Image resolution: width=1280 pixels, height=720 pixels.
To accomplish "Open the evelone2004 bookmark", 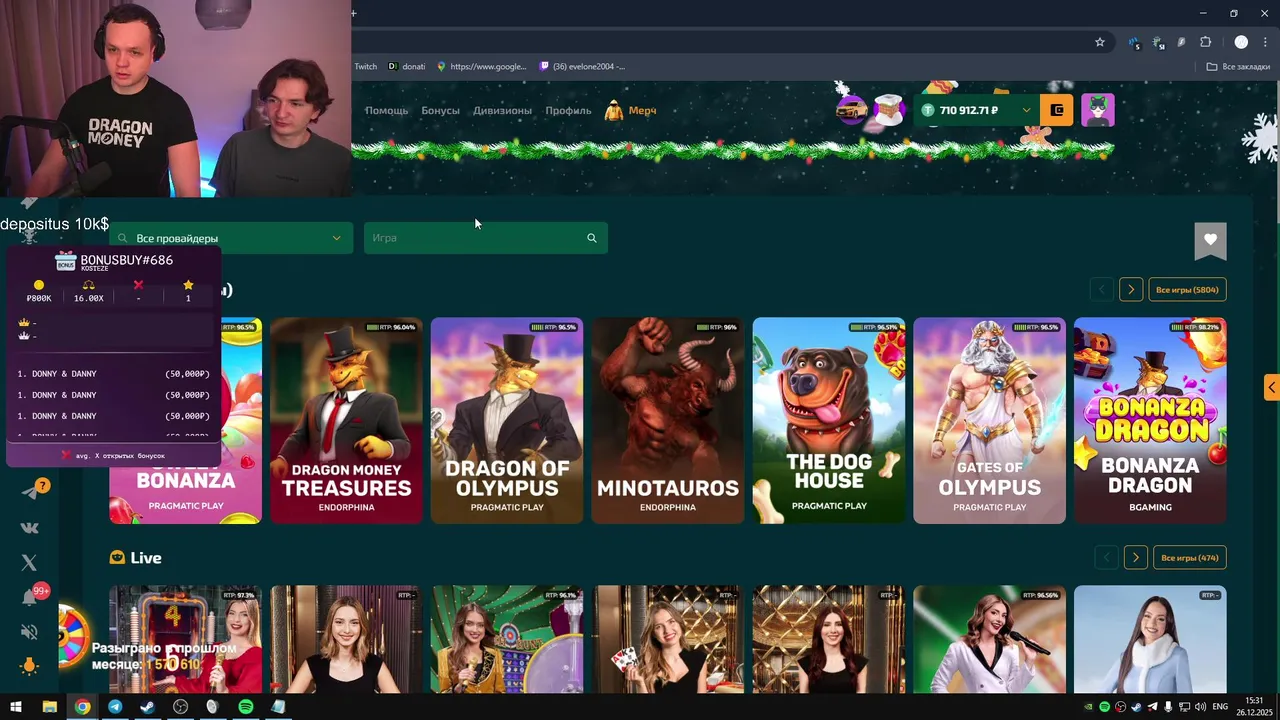I will click(582, 67).
